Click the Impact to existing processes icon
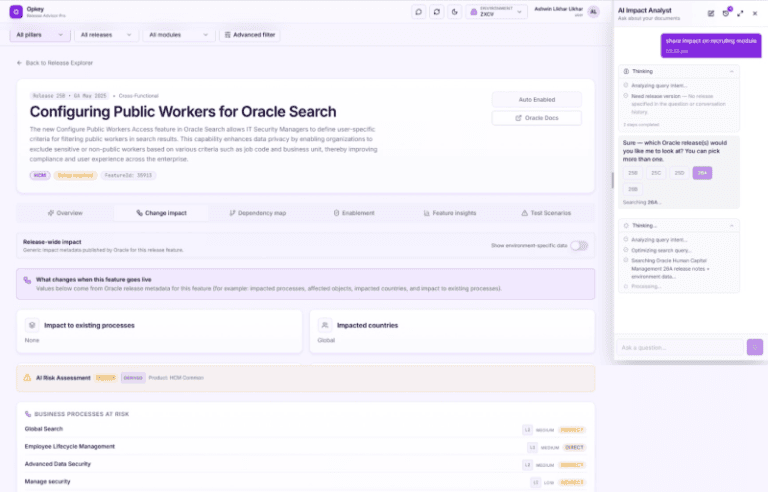 (x=32, y=325)
